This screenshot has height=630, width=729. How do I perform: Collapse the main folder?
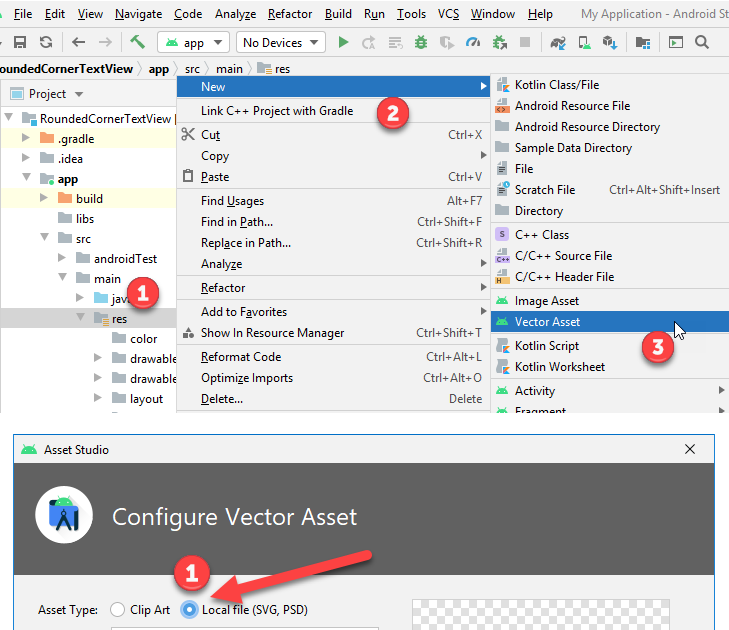(x=62, y=277)
